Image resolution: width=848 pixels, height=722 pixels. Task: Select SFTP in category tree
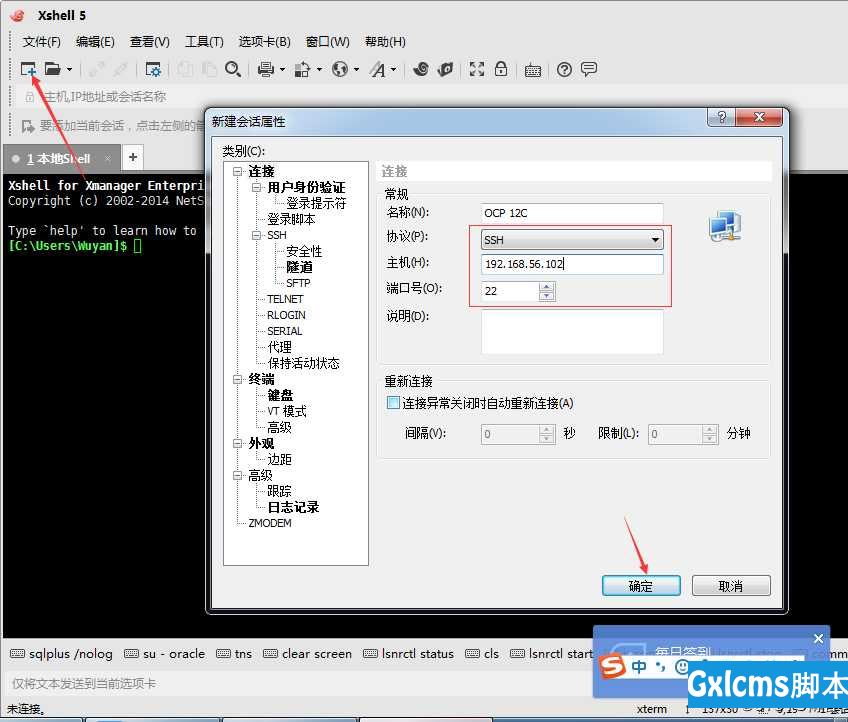coord(298,283)
